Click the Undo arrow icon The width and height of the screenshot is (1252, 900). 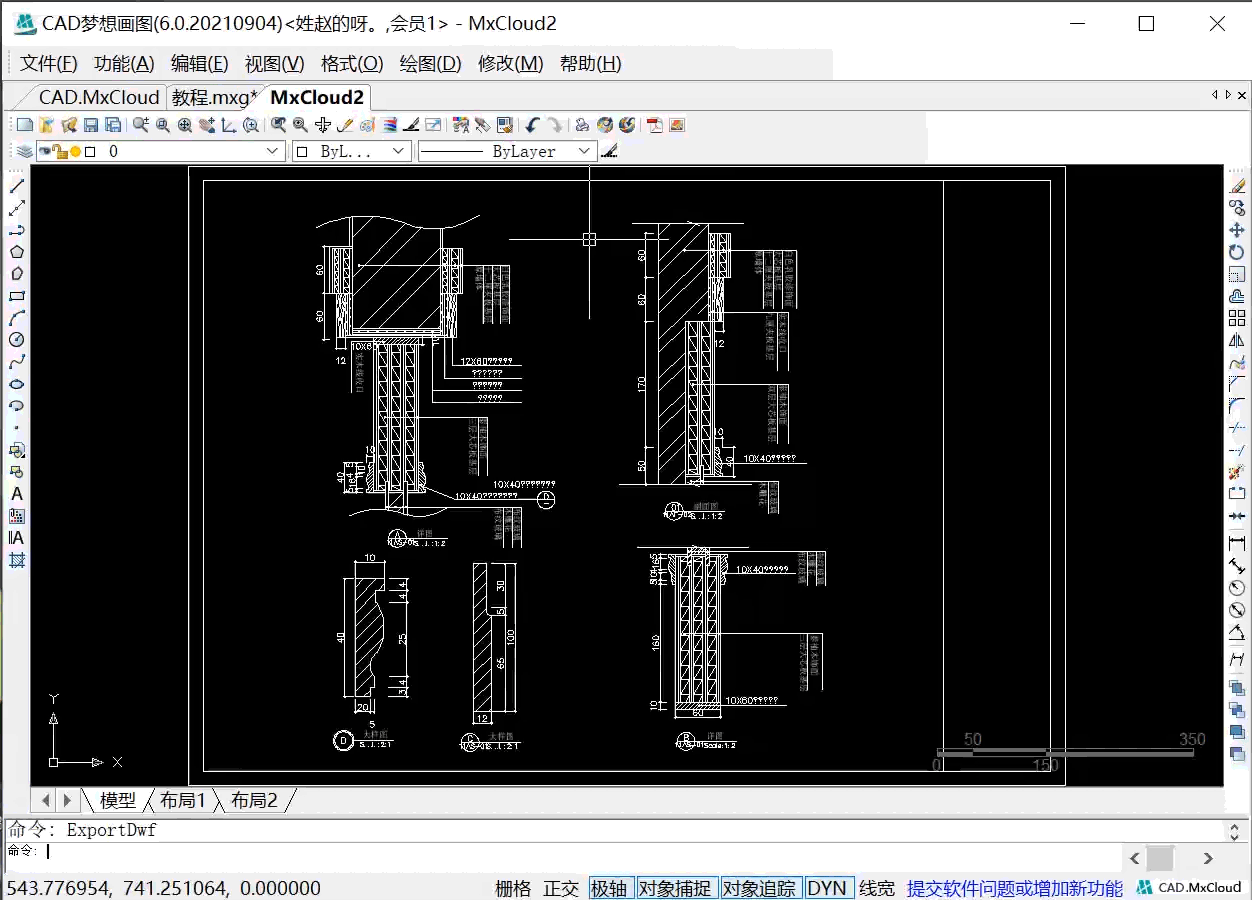point(531,125)
